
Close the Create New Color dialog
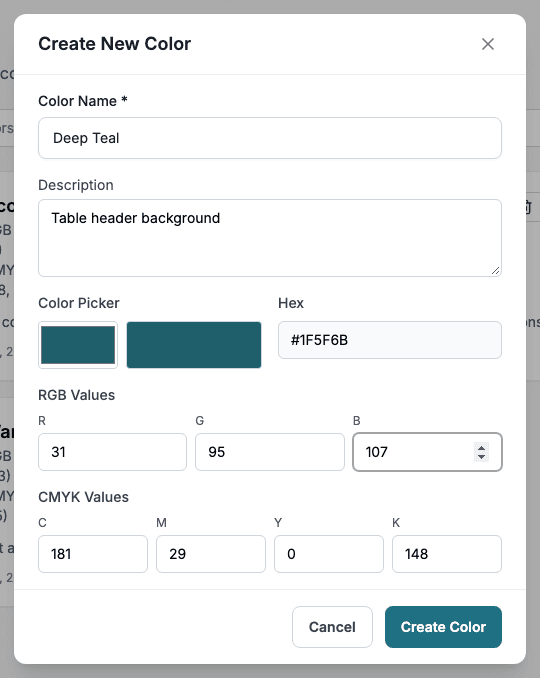click(x=488, y=44)
